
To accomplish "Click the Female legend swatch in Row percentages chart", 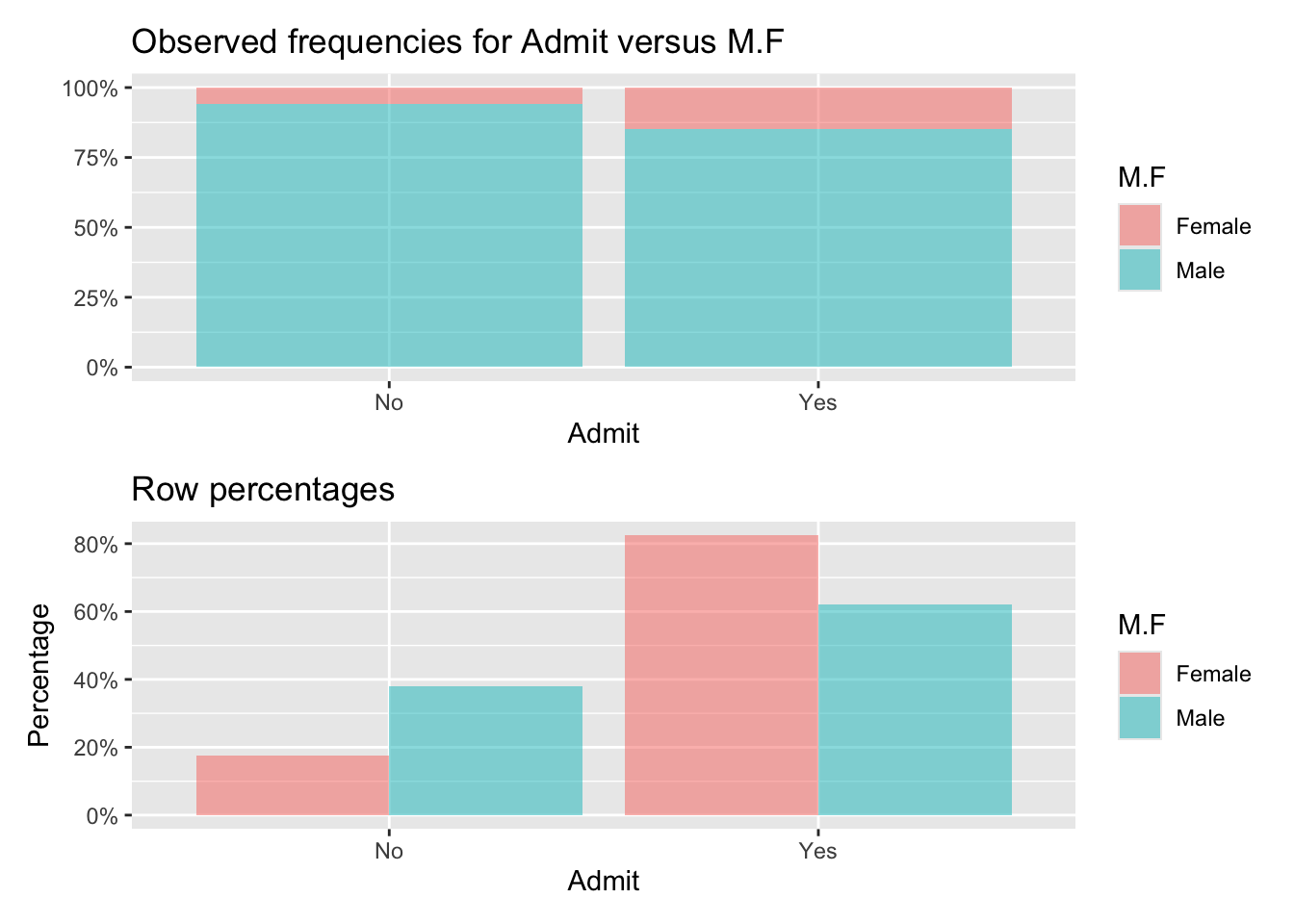I will [1139, 674].
